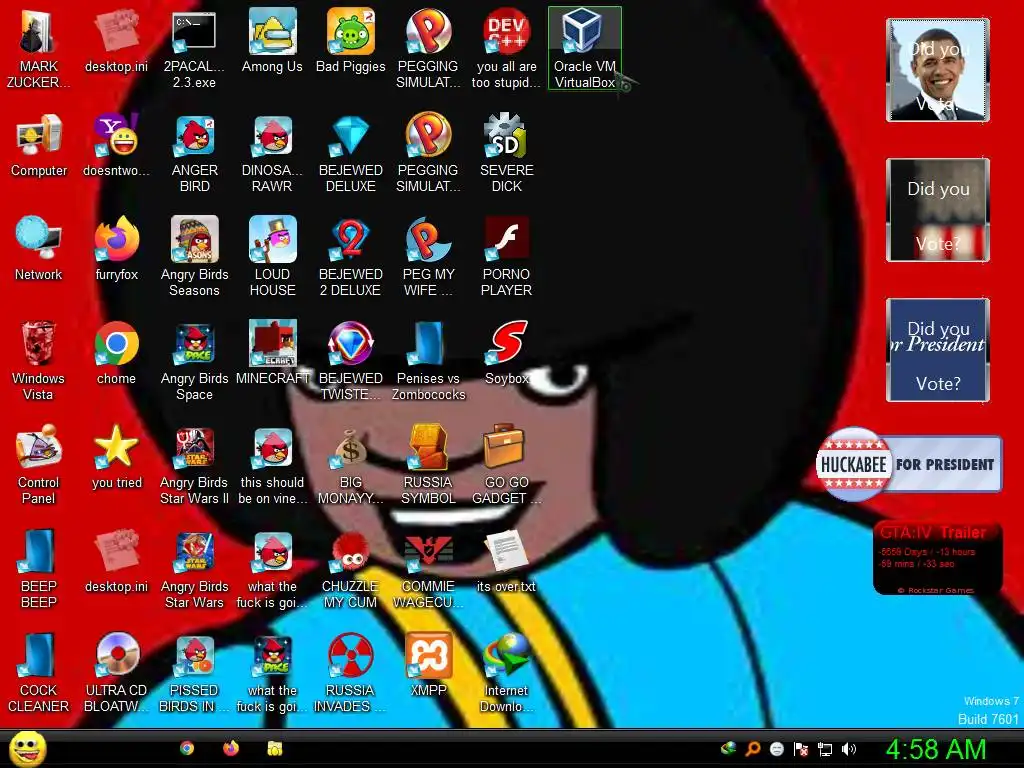
Task: Select the PEG MY WIFE... icon
Action: (x=428, y=256)
